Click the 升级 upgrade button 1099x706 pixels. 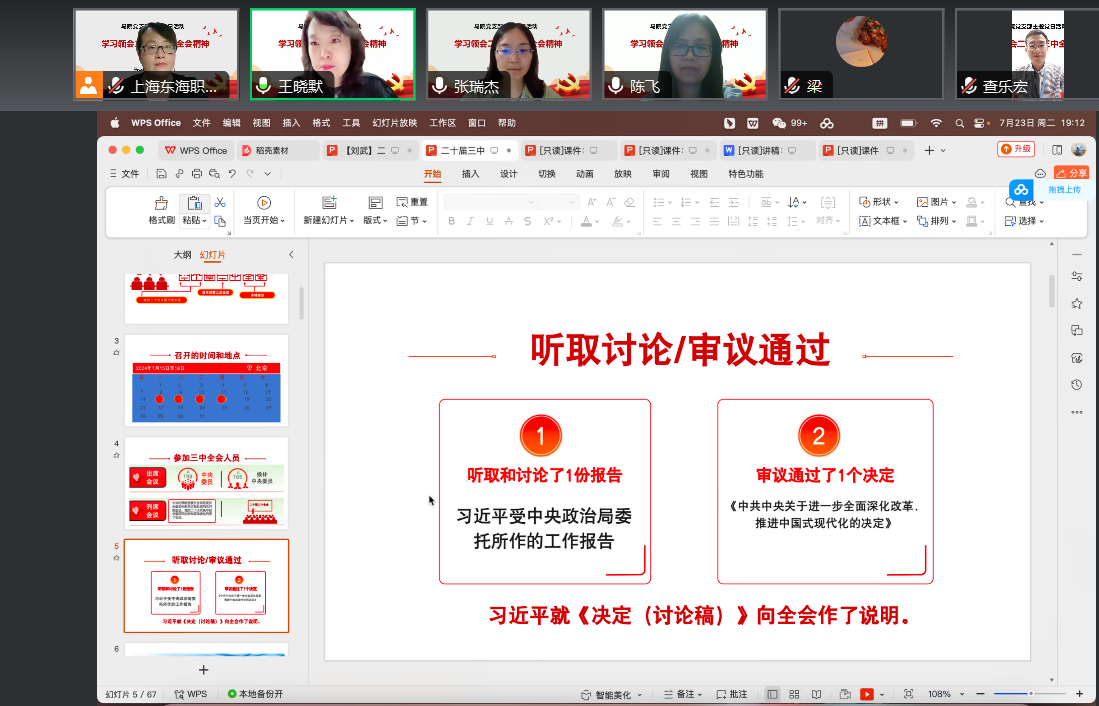pos(1016,149)
